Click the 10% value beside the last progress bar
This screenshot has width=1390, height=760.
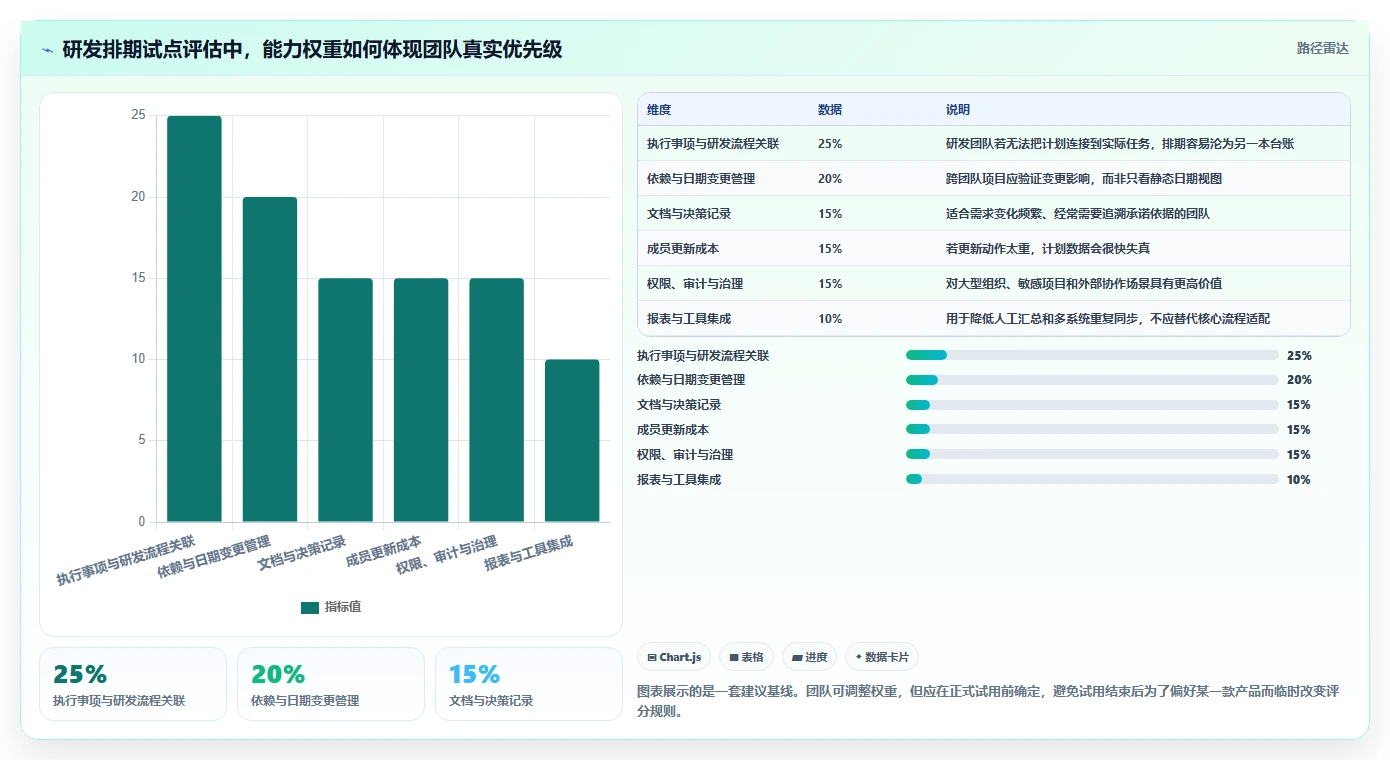coord(1299,480)
